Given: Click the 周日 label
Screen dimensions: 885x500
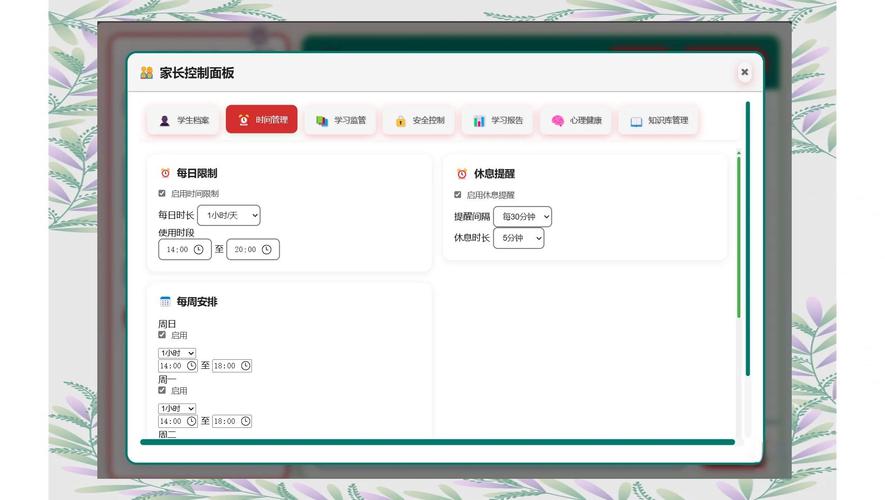Looking at the screenshot, I should click(167, 324).
